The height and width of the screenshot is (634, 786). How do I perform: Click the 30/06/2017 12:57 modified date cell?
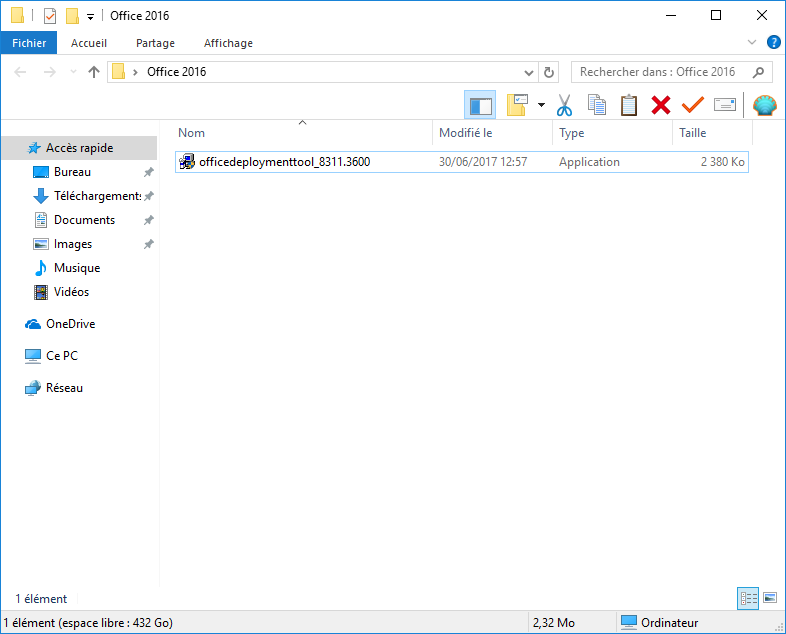[x=483, y=162]
